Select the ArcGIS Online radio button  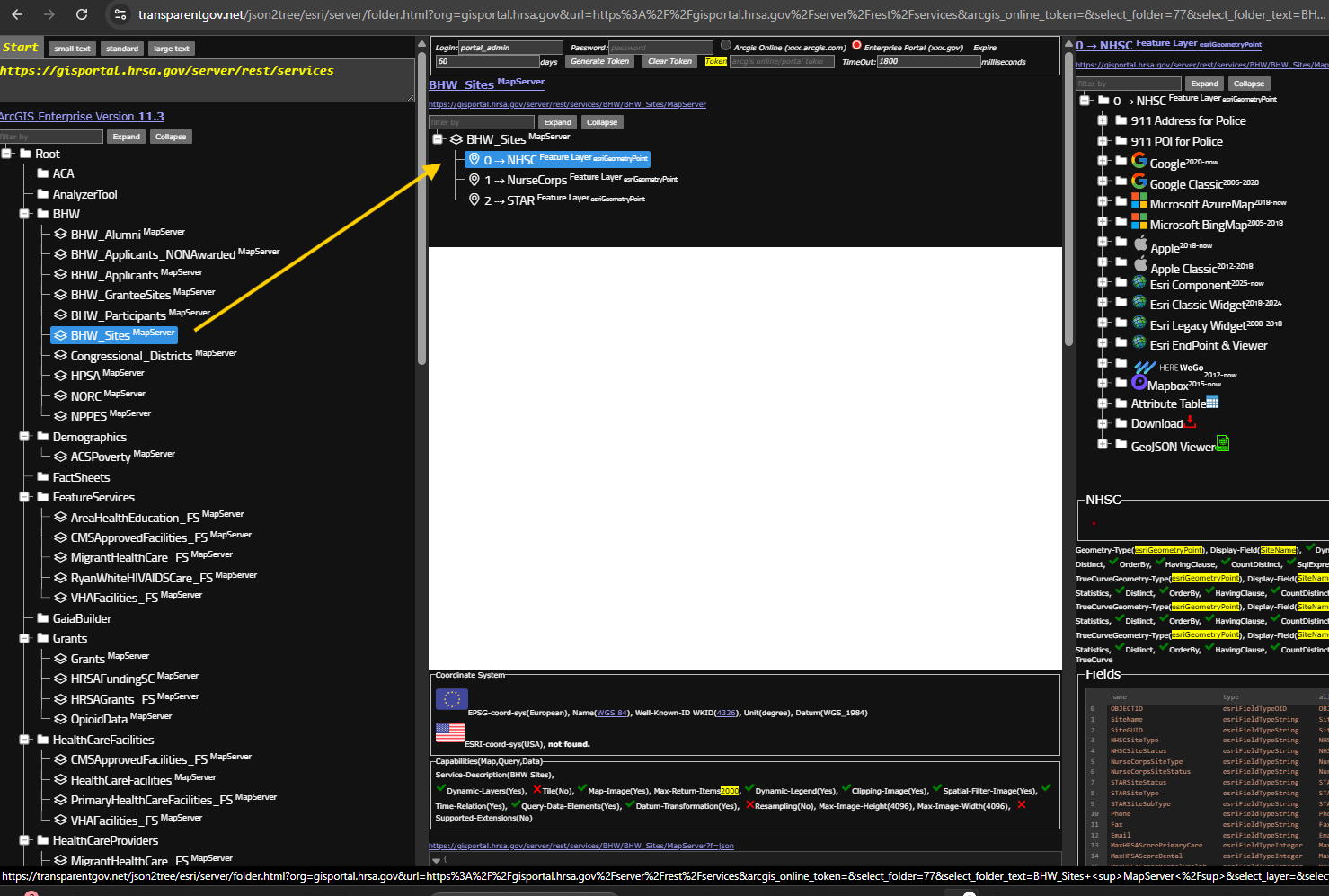(x=726, y=46)
